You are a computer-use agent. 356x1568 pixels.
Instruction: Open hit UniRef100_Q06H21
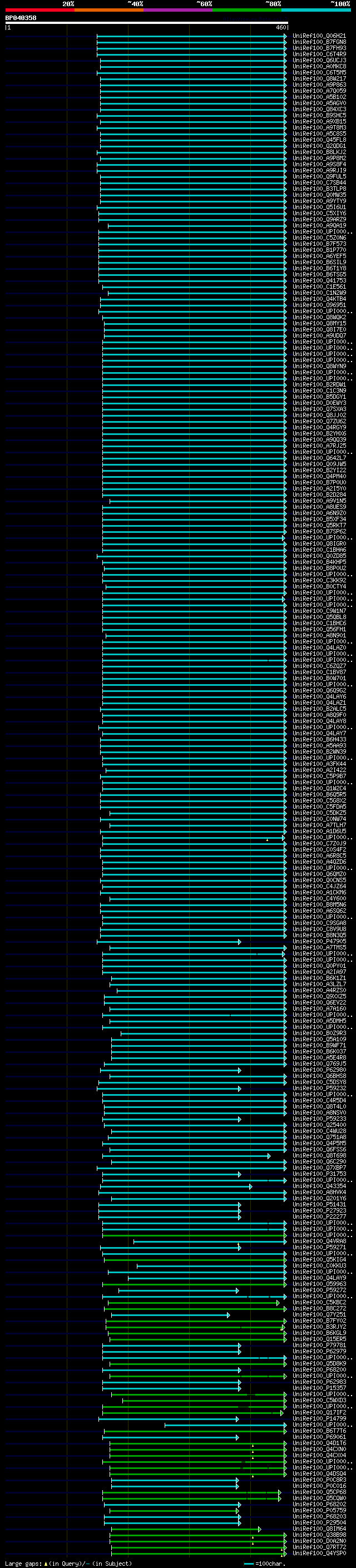[319, 36]
